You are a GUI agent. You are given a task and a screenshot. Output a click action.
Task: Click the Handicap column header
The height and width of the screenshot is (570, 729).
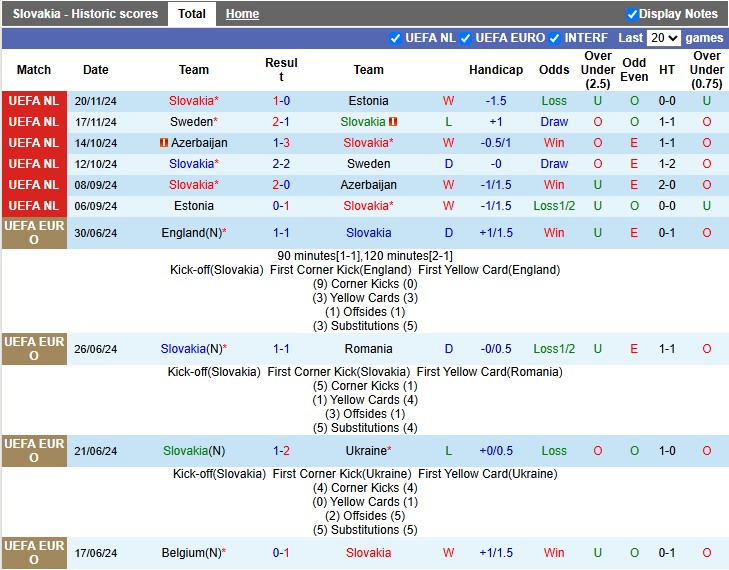496,70
